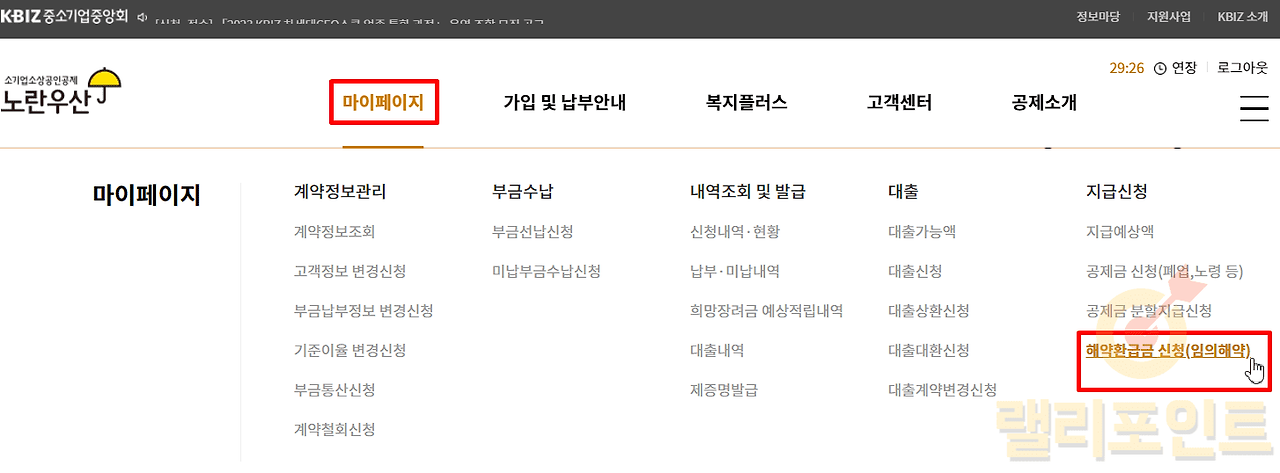Open the 계약정보조회 submenu link

tap(334, 232)
